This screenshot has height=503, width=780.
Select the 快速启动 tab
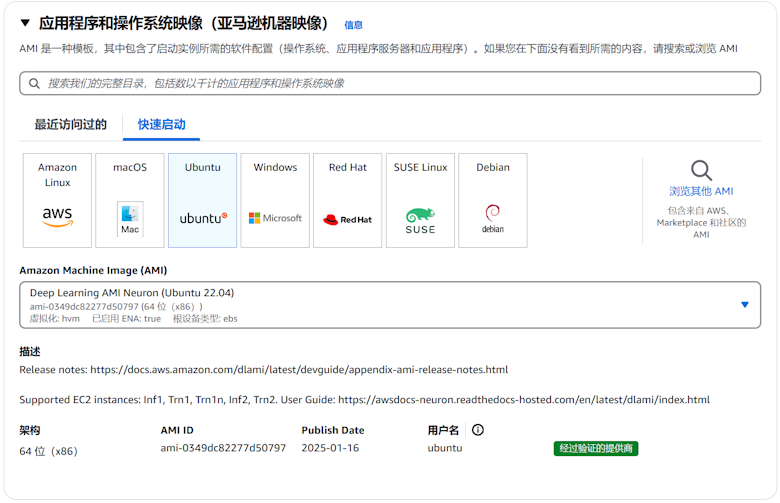(x=161, y=125)
